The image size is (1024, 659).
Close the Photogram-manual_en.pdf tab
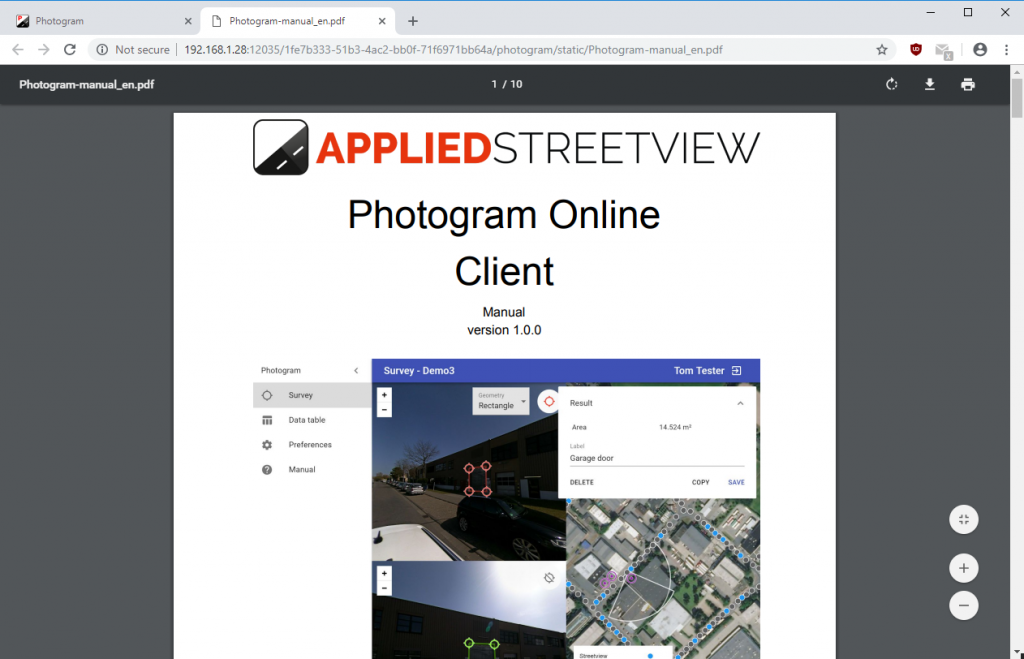[x=382, y=21]
